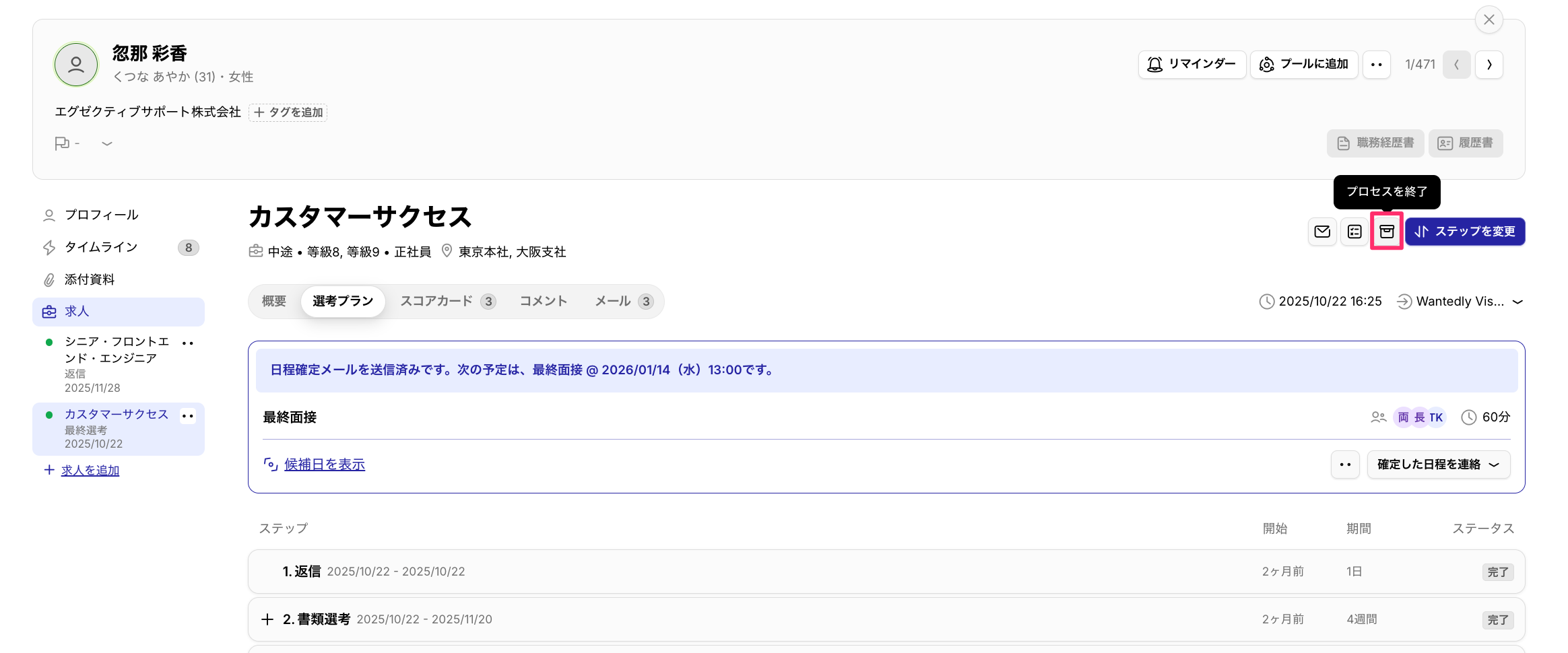The image size is (1568, 653).
Task: Open the scorecard checklist icon button
Action: coord(1354,232)
